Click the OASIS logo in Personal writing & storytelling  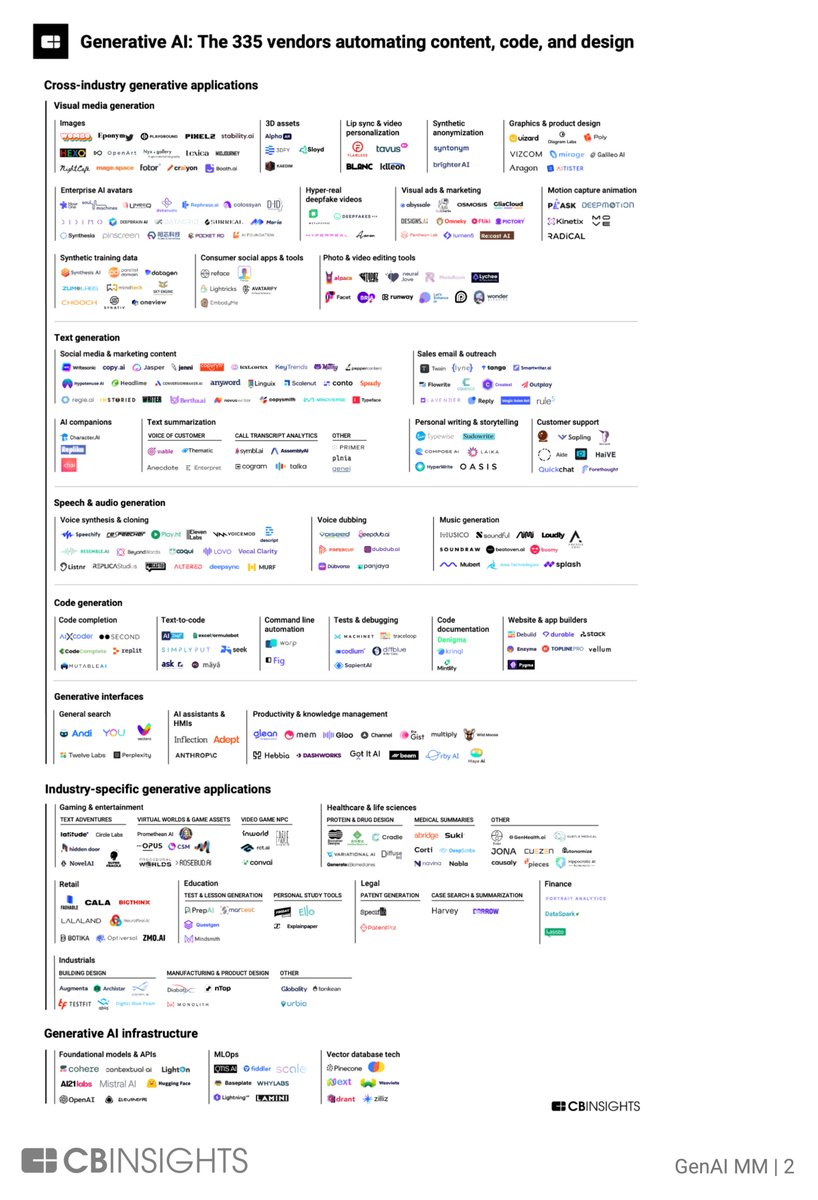click(478, 467)
